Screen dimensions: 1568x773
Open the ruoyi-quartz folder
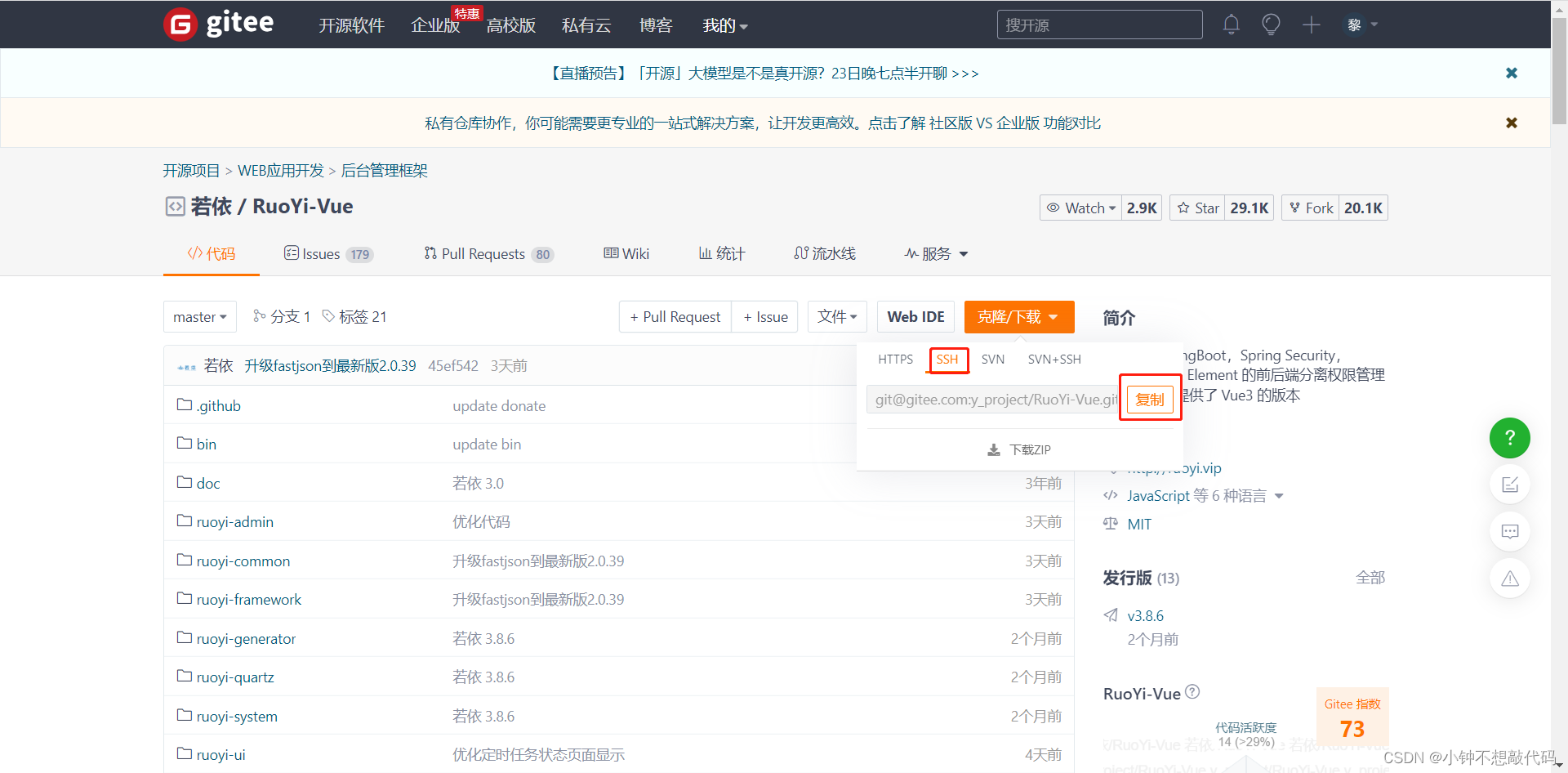pyautogui.click(x=235, y=677)
